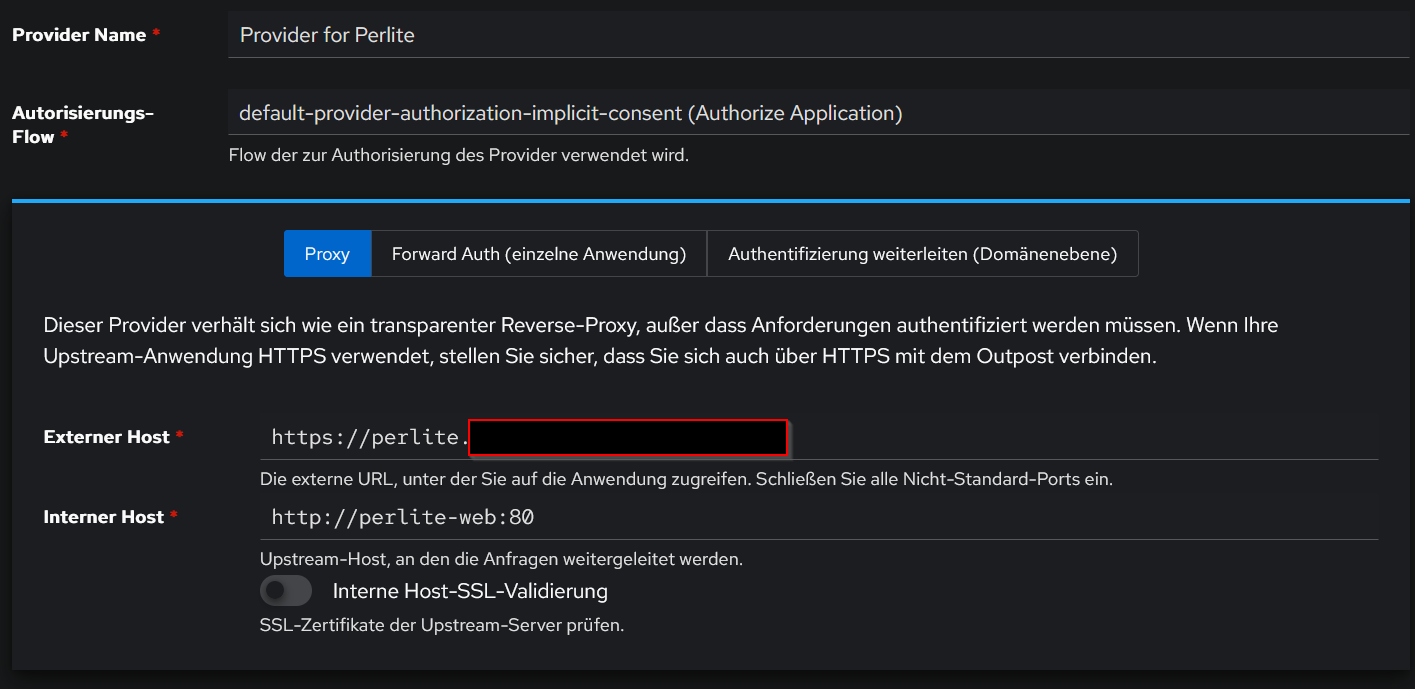Screen dimensions: 1415x689
Task: Enable the Interne Host-SSL-Validierung switch
Action: click(286, 591)
